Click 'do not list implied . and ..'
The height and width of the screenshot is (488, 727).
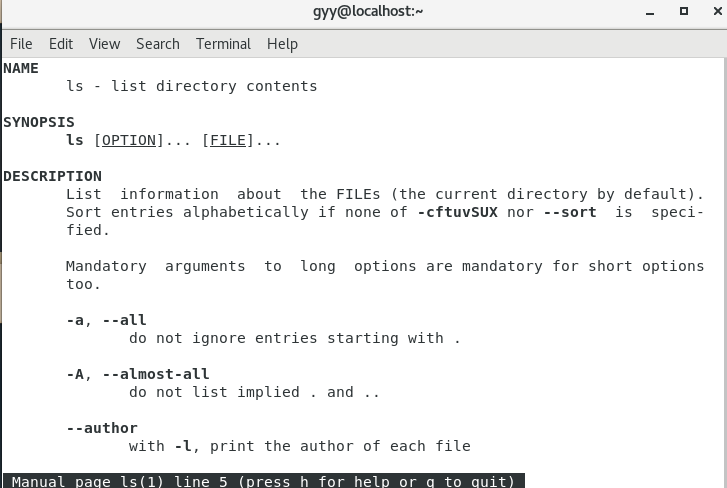(x=254, y=393)
